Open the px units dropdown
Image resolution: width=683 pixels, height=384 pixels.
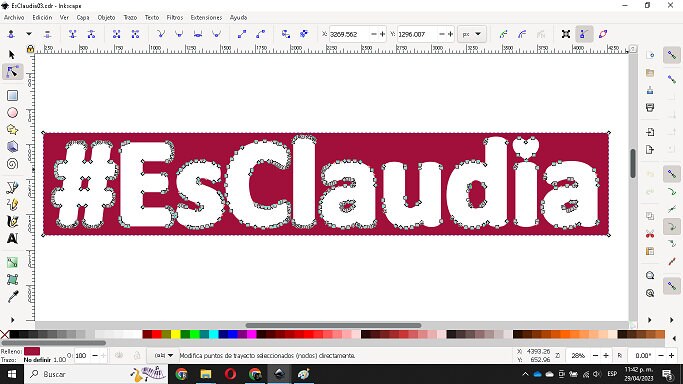coord(472,34)
